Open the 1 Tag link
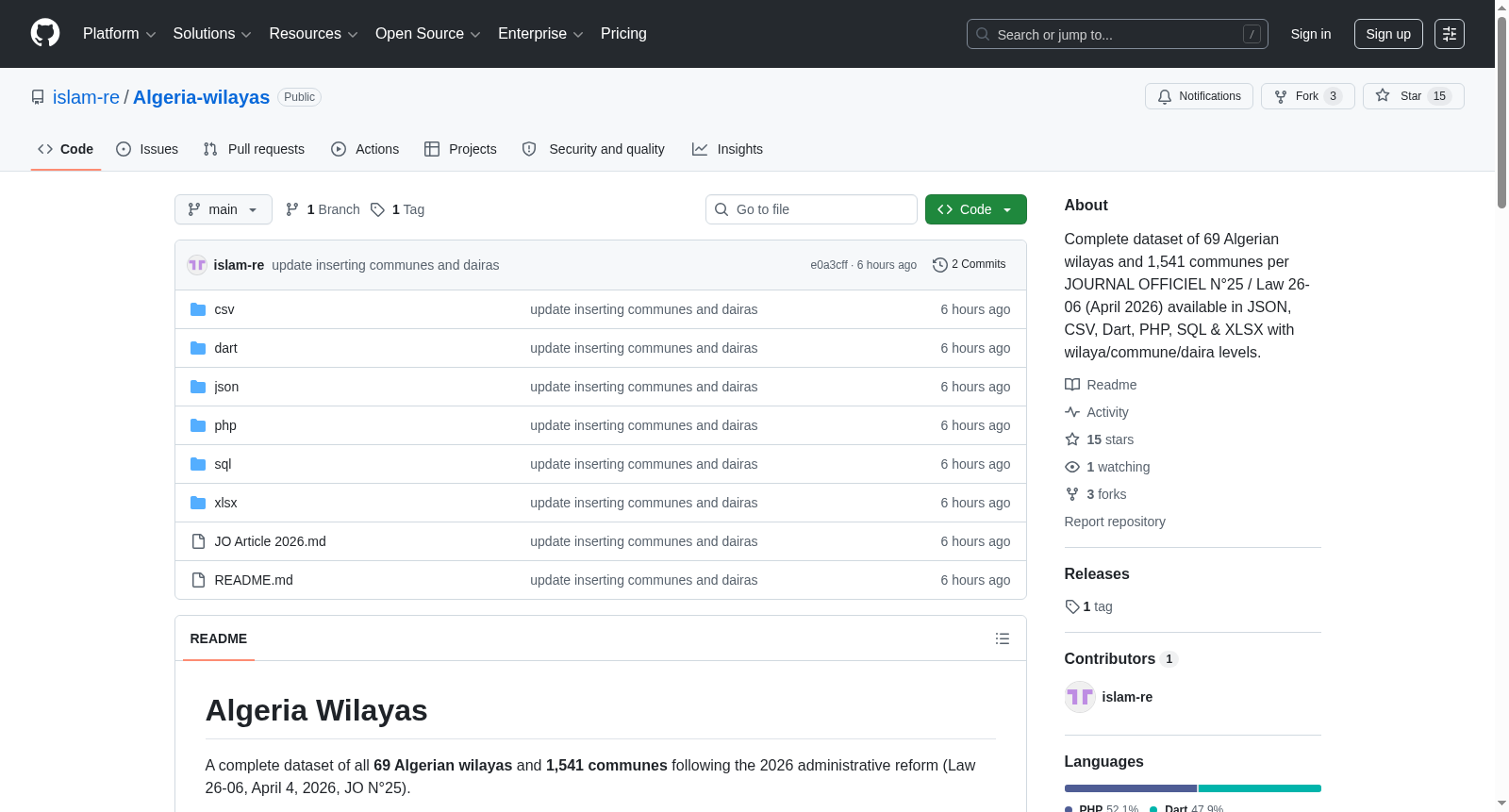Viewport: 1509px width, 812px height. pyautogui.click(x=398, y=209)
